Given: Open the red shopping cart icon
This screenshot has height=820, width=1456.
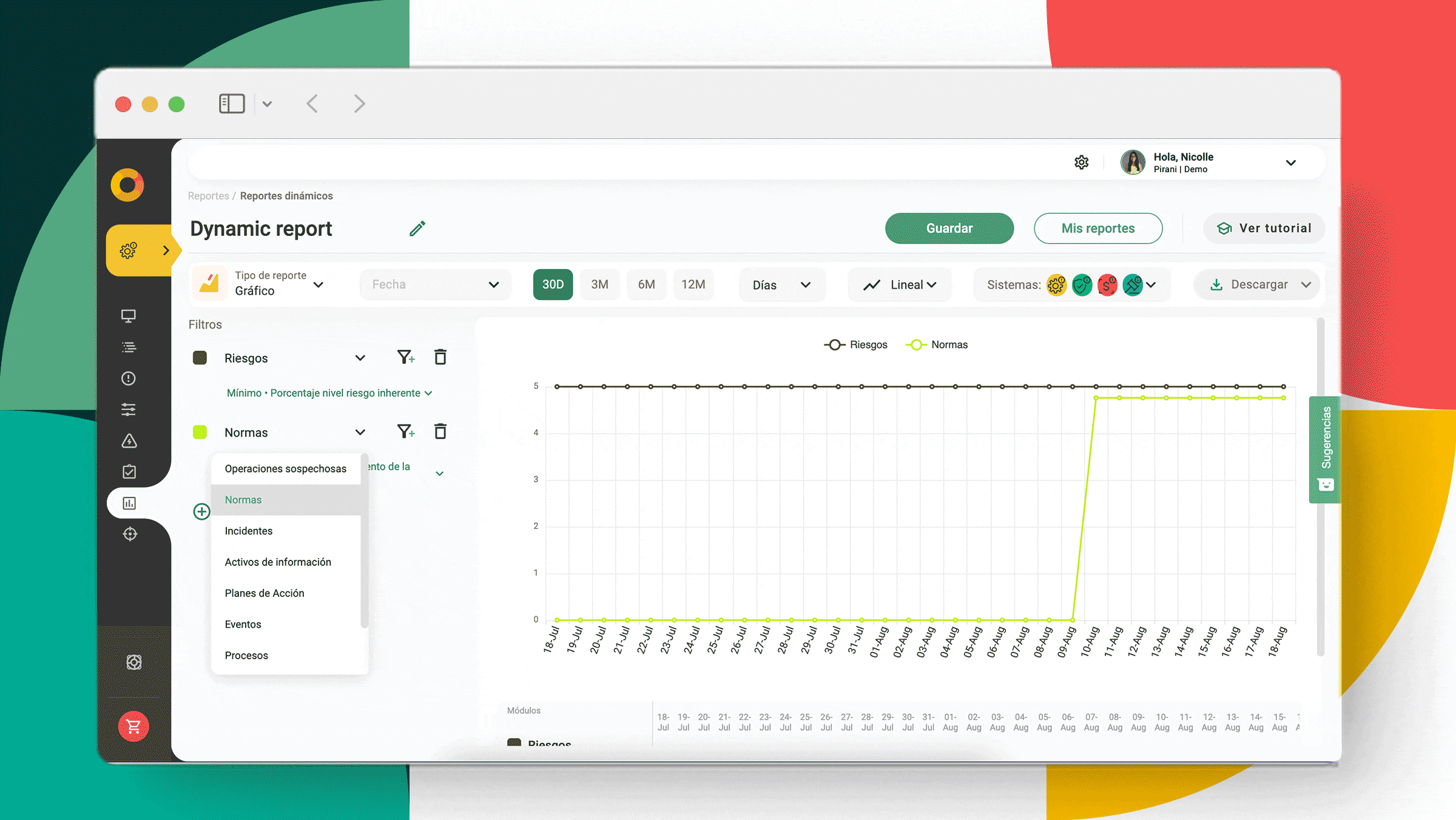Looking at the screenshot, I should [x=133, y=726].
